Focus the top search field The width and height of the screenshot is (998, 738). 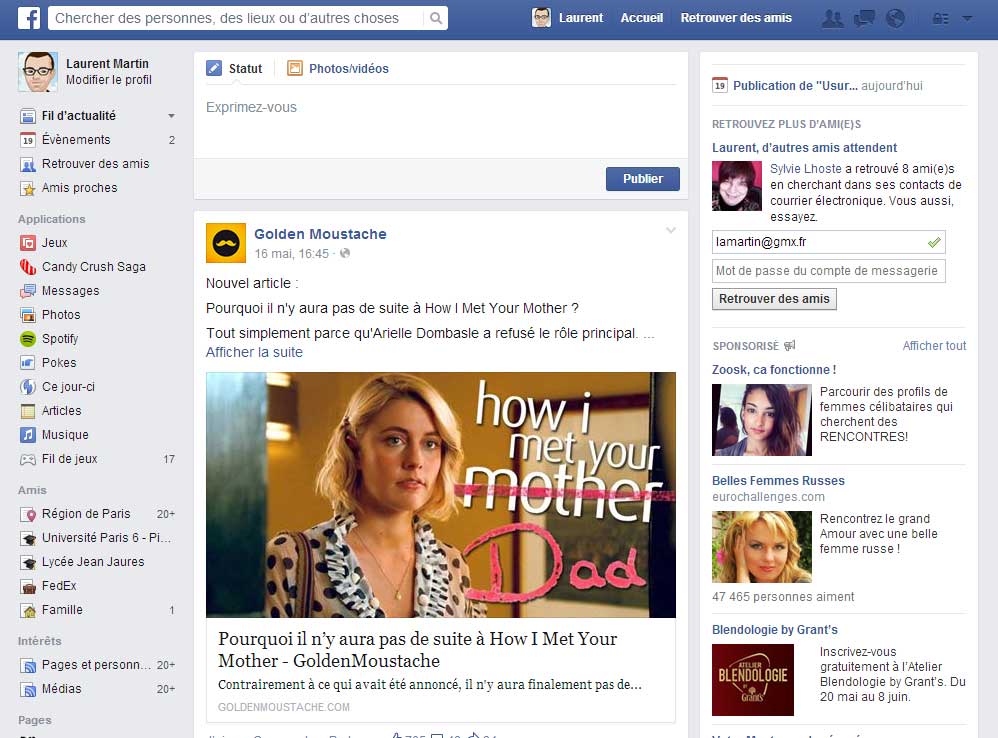[237, 18]
